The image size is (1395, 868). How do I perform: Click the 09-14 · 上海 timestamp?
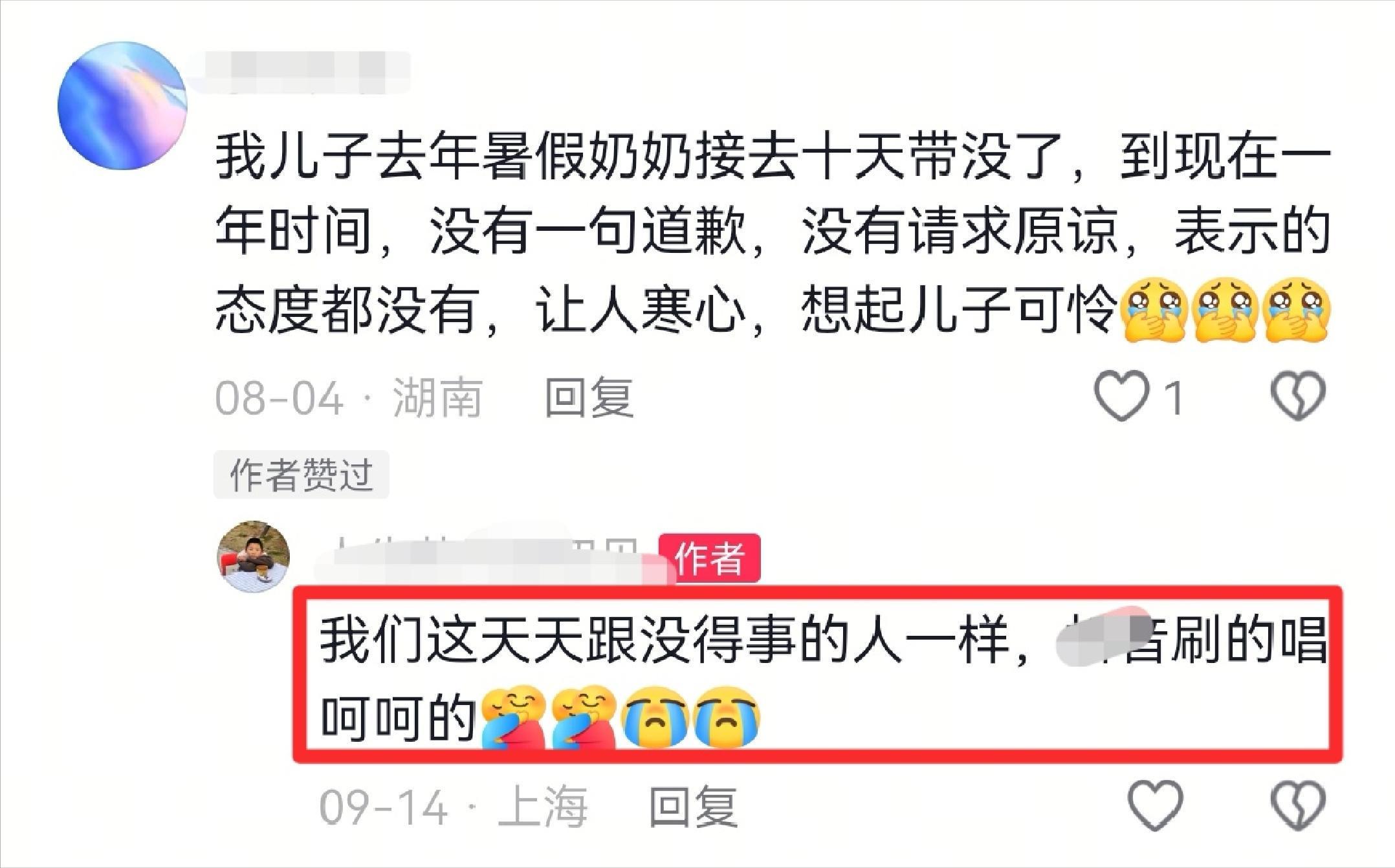click(454, 807)
